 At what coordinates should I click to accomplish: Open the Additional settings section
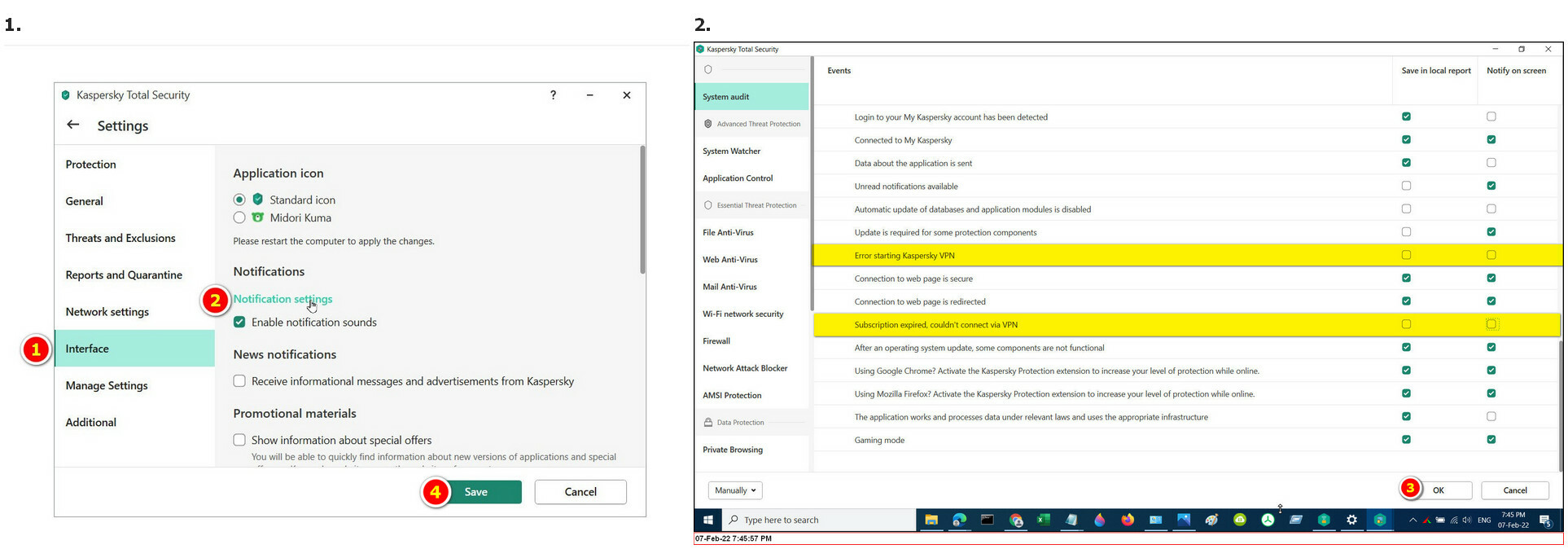tap(134, 422)
